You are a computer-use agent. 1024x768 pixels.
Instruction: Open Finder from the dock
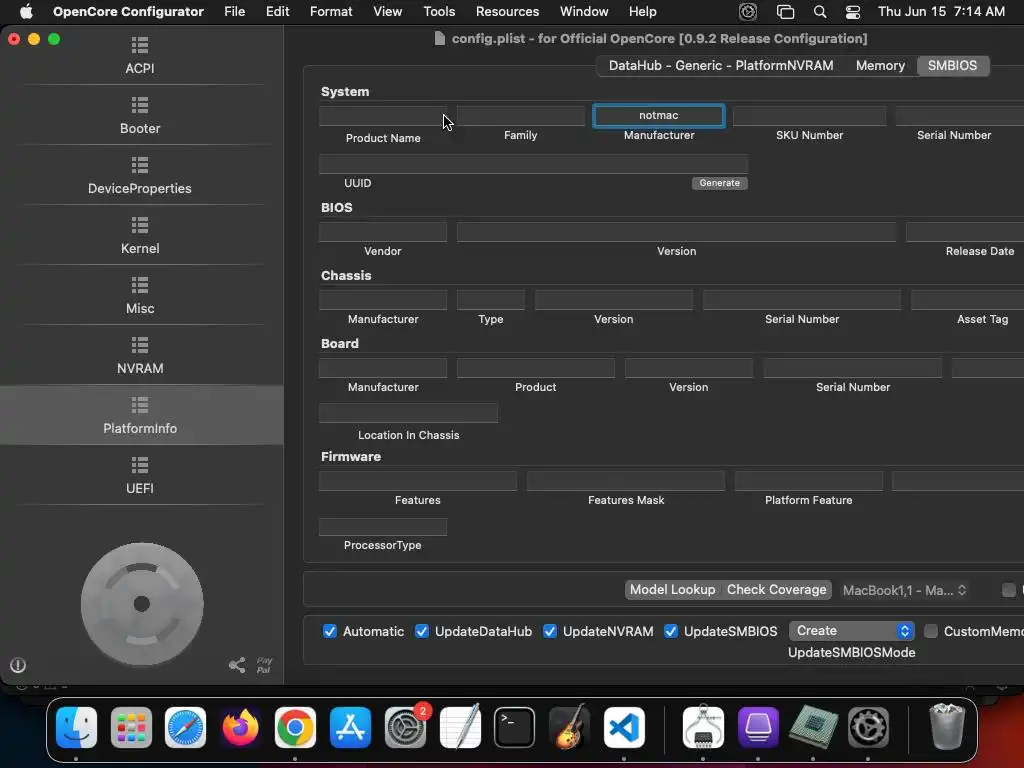(x=76, y=727)
